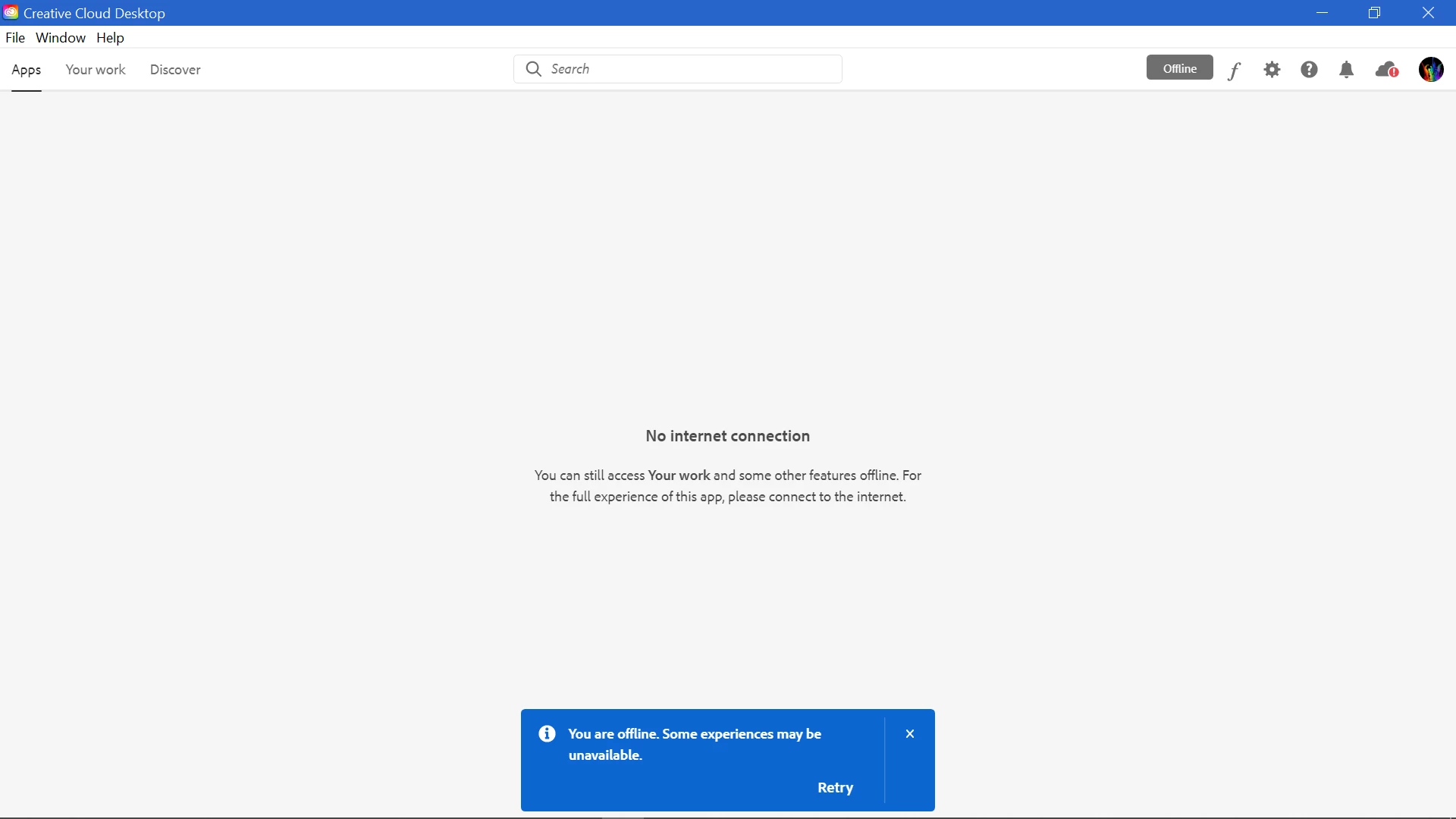Click the search magnifier icon
This screenshot has height=819, width=1456.
tap(534, 69)
